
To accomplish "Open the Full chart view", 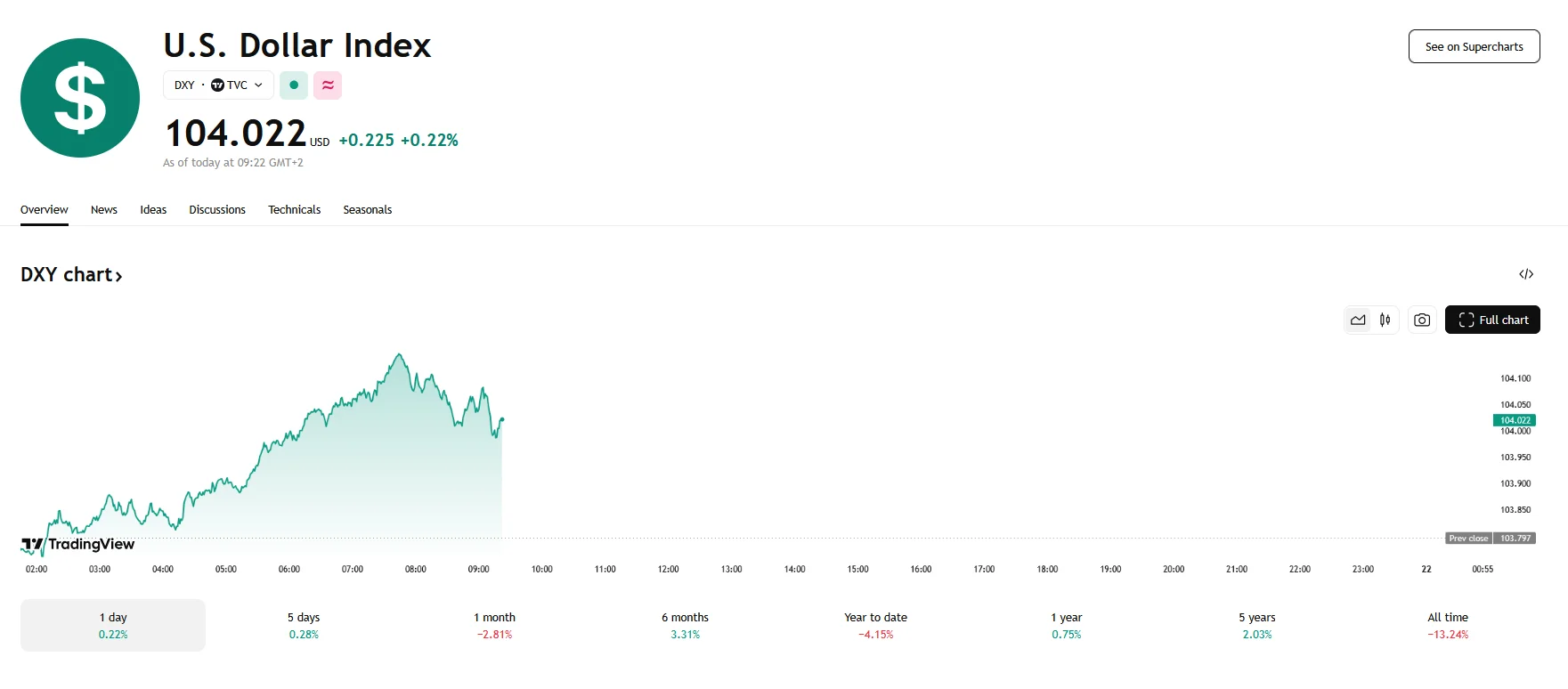I will [x=1492, y=320].
